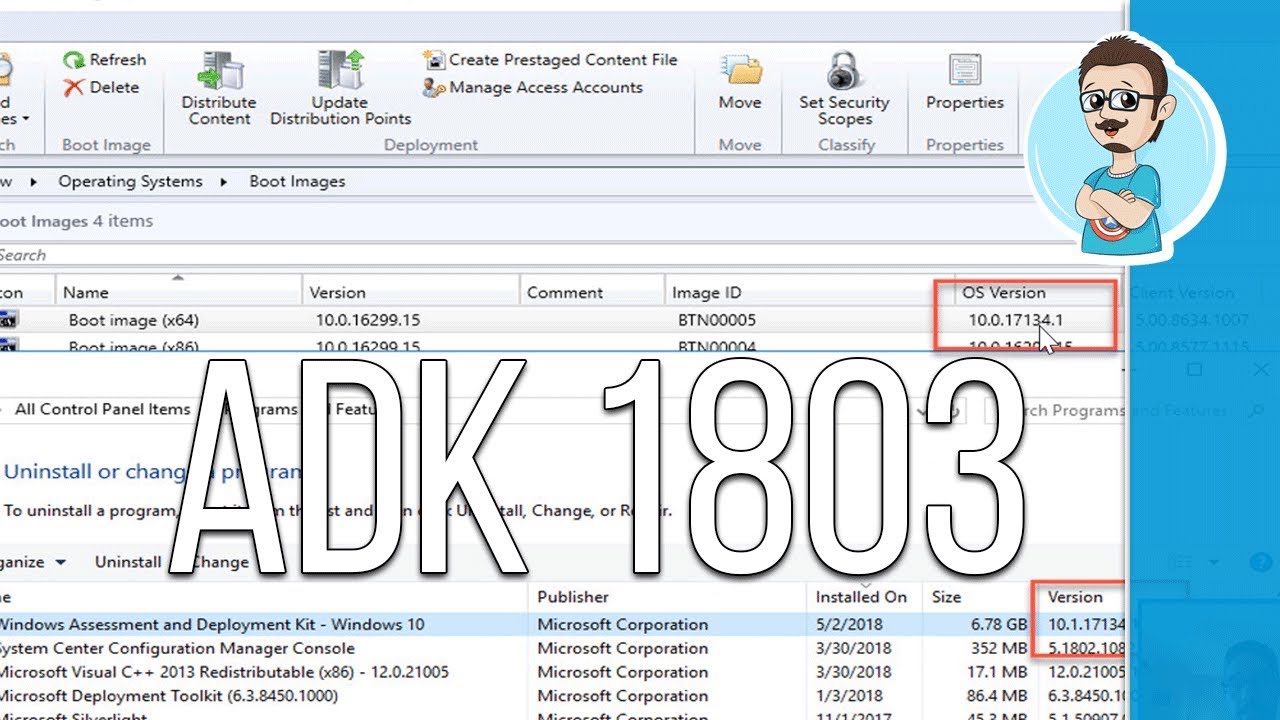Open Distribute Content
This screenshot has width=1280, height=720.
(x=219, y=89)
